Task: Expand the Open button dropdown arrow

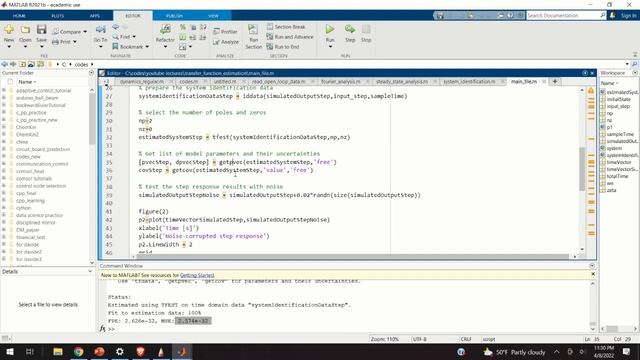Action: [25, 47]
